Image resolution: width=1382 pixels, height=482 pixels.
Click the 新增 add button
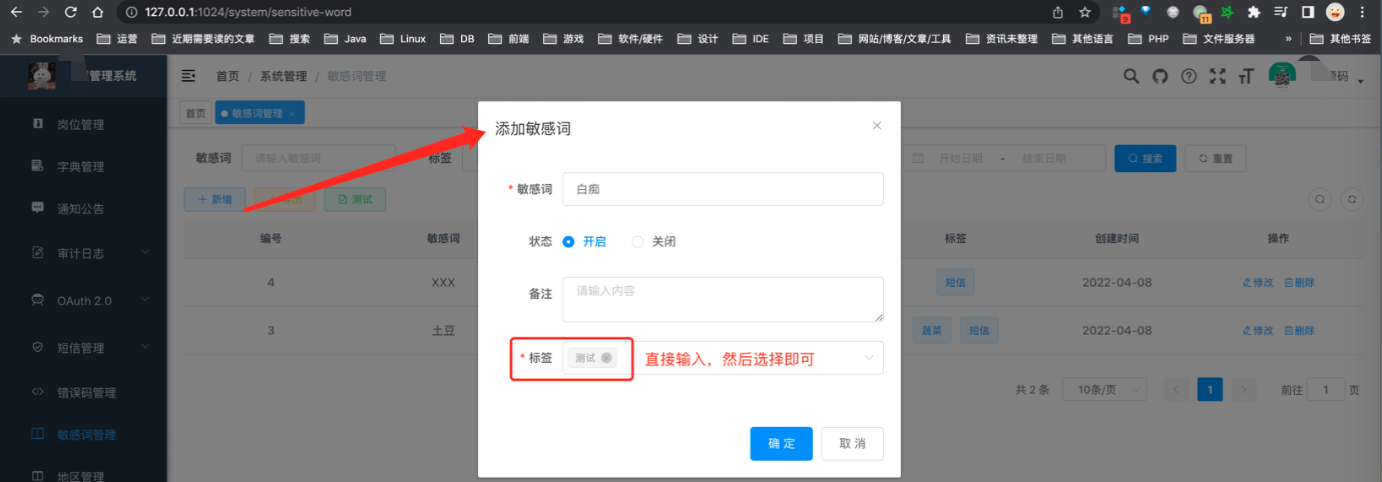coord(215,199)
